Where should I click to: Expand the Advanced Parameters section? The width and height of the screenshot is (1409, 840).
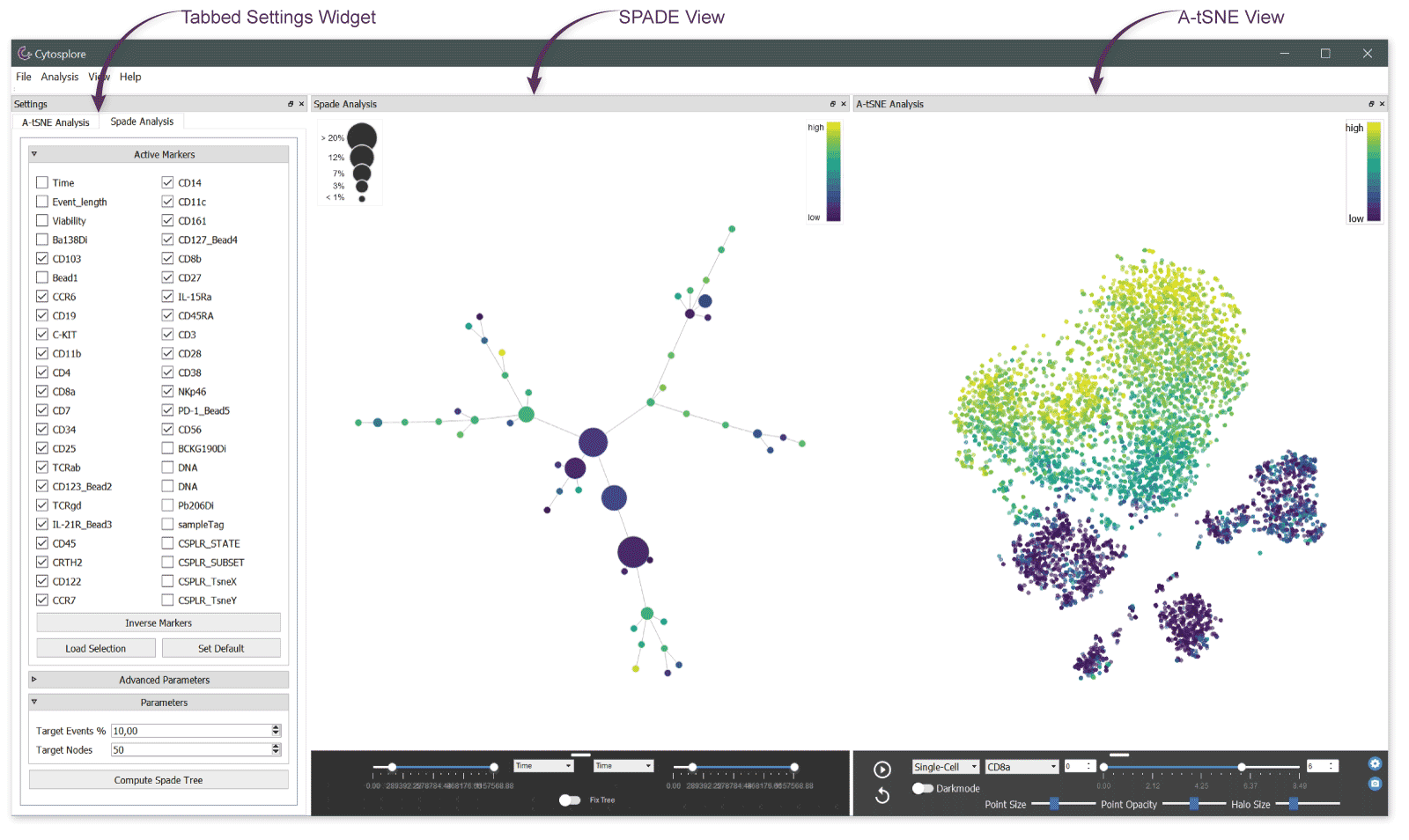159,680
